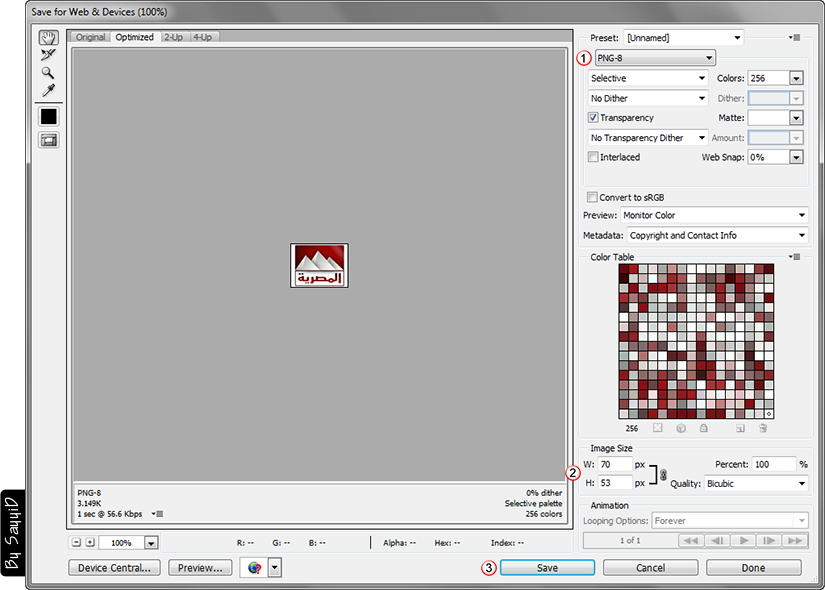
Task: Go to last animation frame
Action: (x=795, y=541)
